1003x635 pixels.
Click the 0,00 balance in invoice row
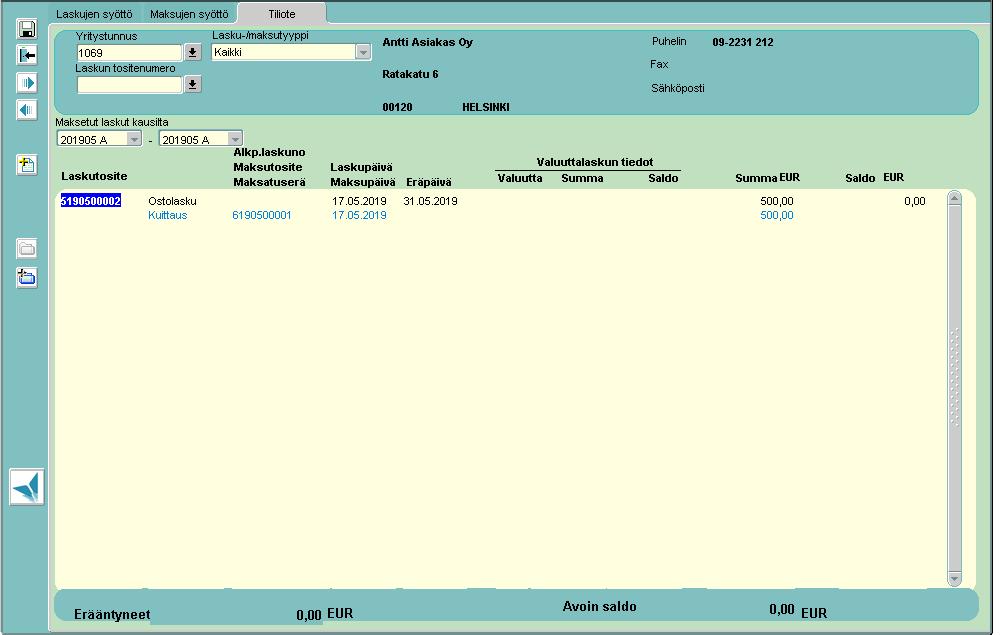pyautogui.click(x=915, y=201)
